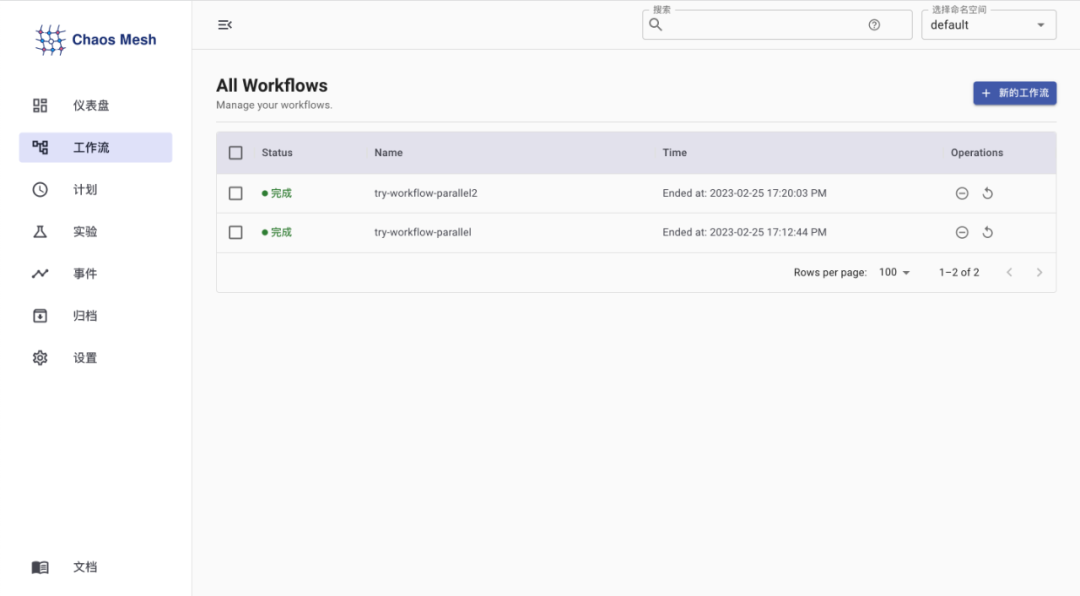Click the Chaos Mesh logo
The width and height of the screenshot is (1080, 596).
point(96,40)
